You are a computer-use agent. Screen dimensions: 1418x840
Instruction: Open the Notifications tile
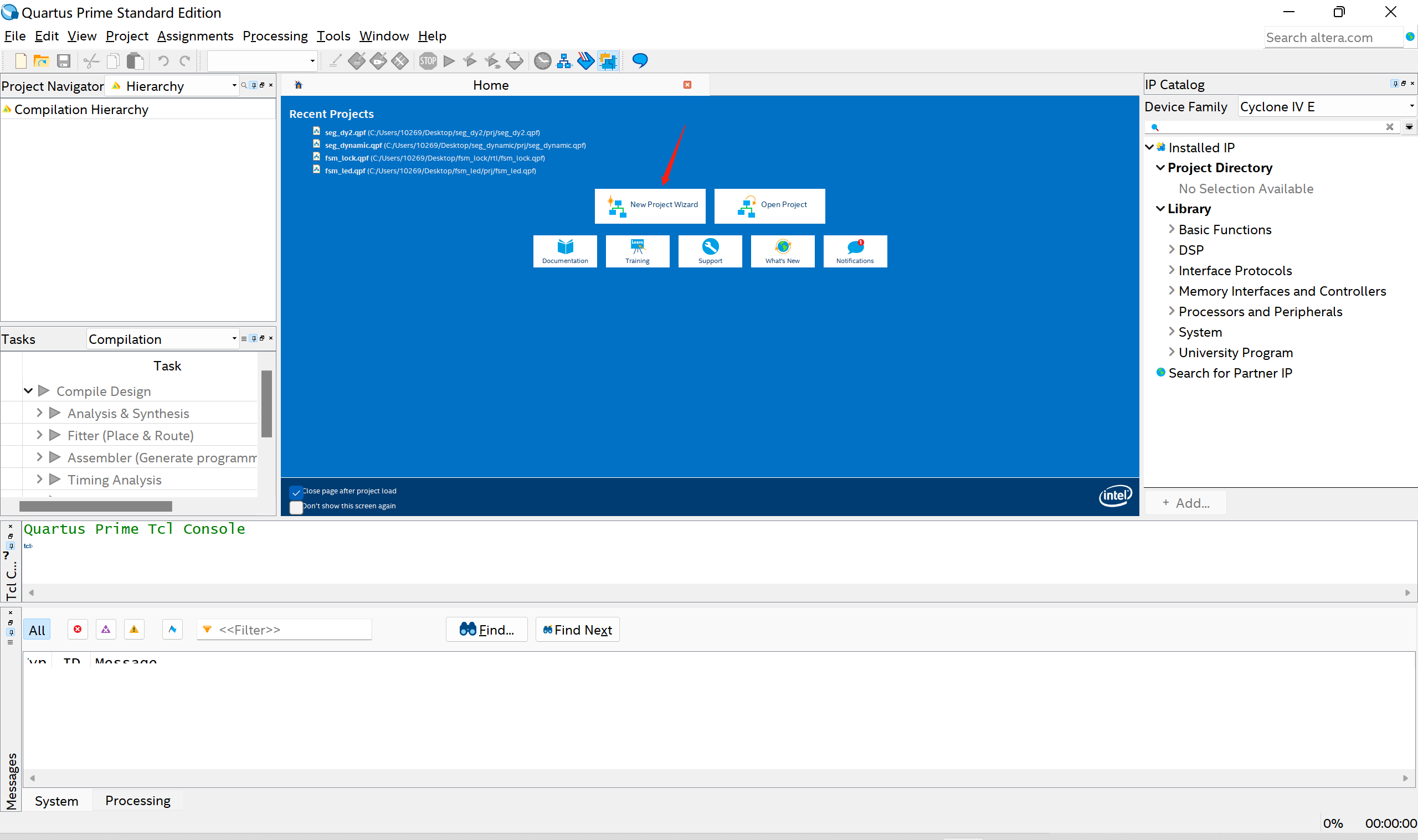[x=855, y=251]
